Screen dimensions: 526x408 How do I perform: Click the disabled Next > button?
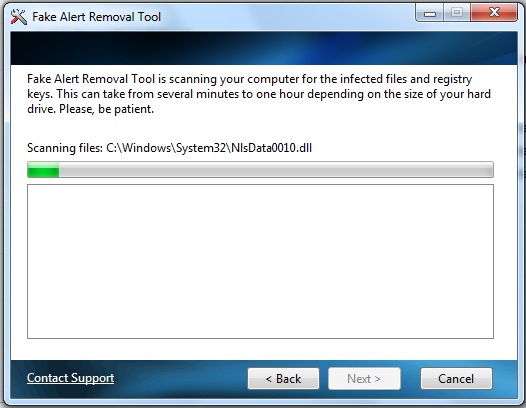tap(364, 378)
